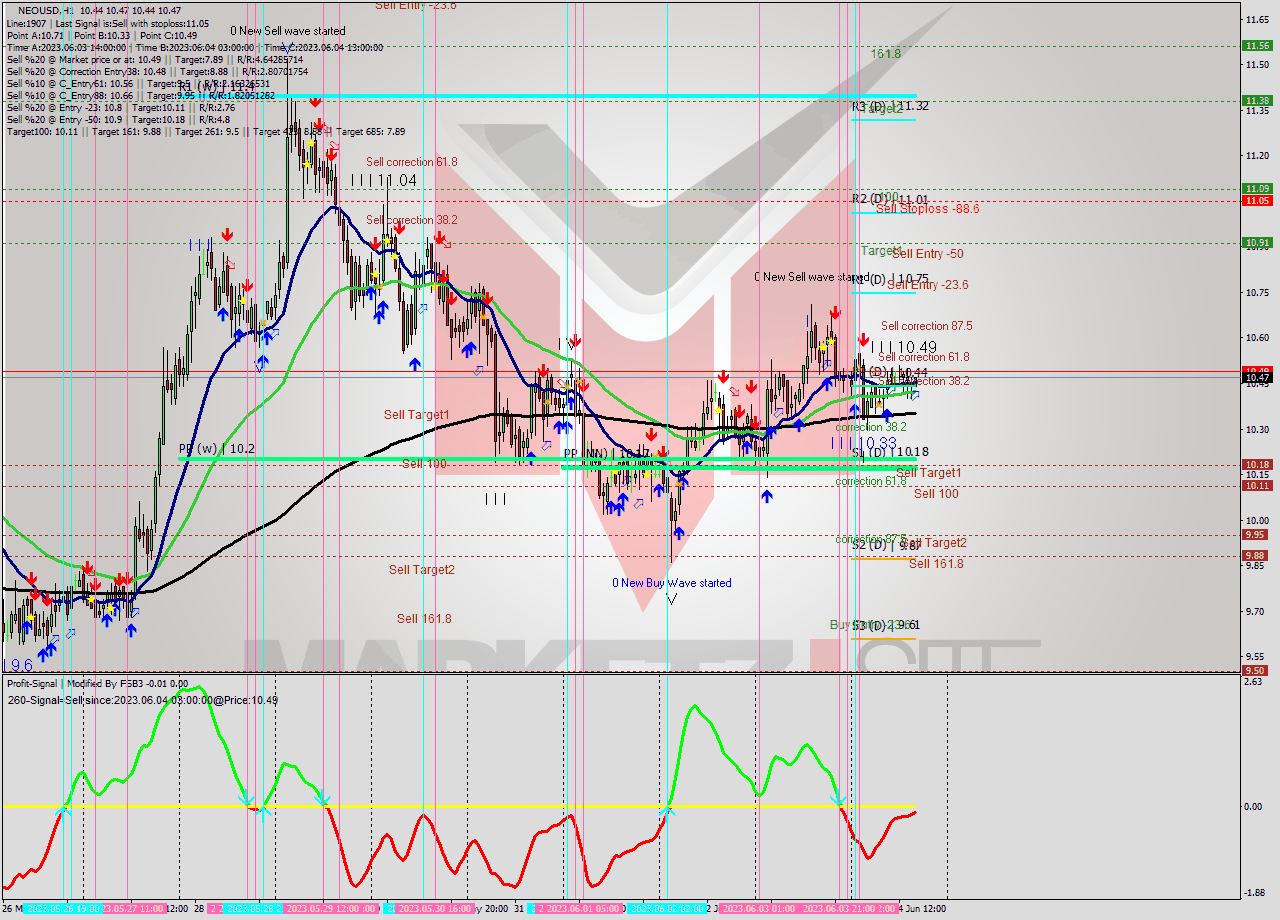Click the 'S1 (D) | 10.18' pivot label

890,452
